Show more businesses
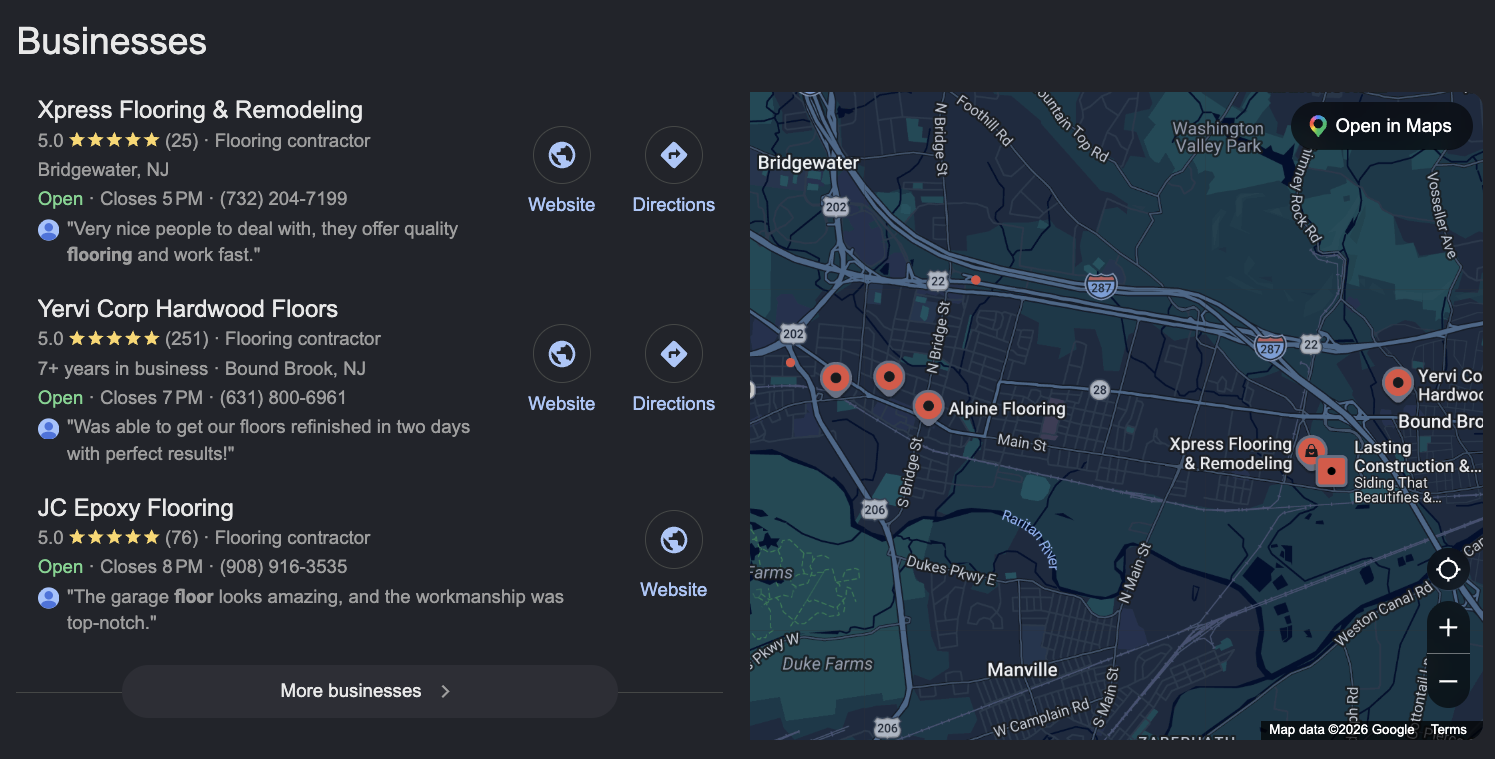Image resolution: width=1495 pixels, height=759 pixels. tap(370, 691)
